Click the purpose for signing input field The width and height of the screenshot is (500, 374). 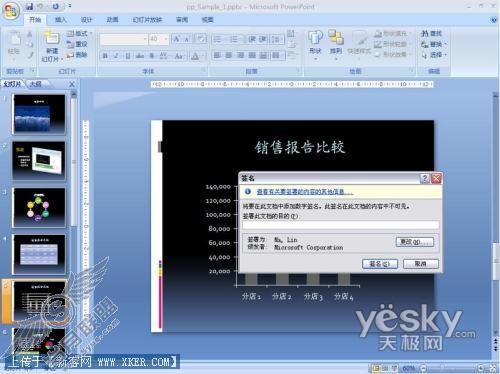pyautogui.click(x=340, y=225)
